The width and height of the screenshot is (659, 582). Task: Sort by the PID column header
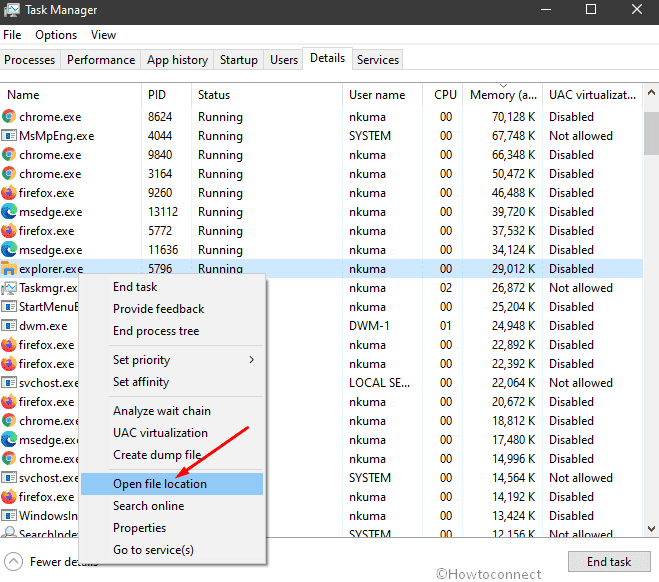[166, 95]
